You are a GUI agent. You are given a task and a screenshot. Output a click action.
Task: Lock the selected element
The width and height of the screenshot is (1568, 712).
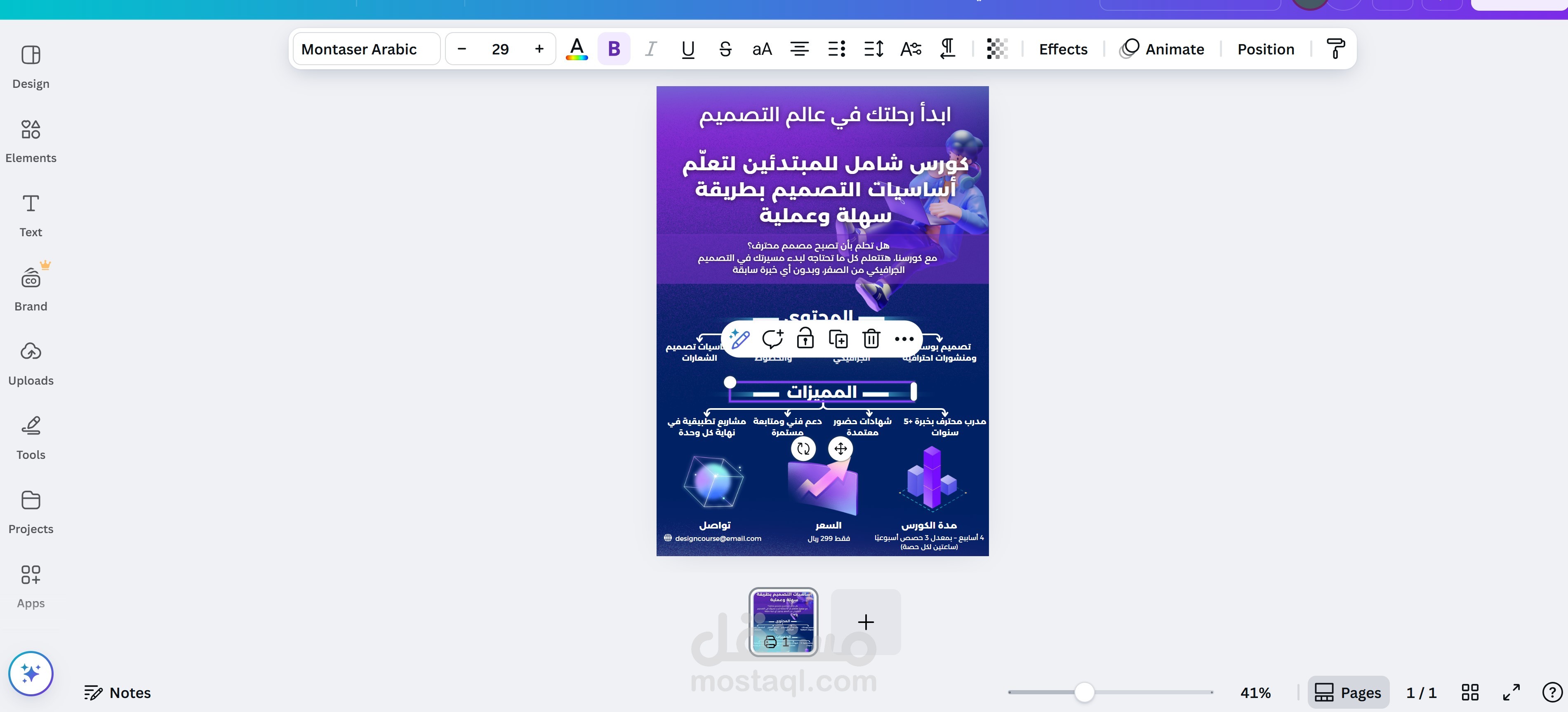805,338
